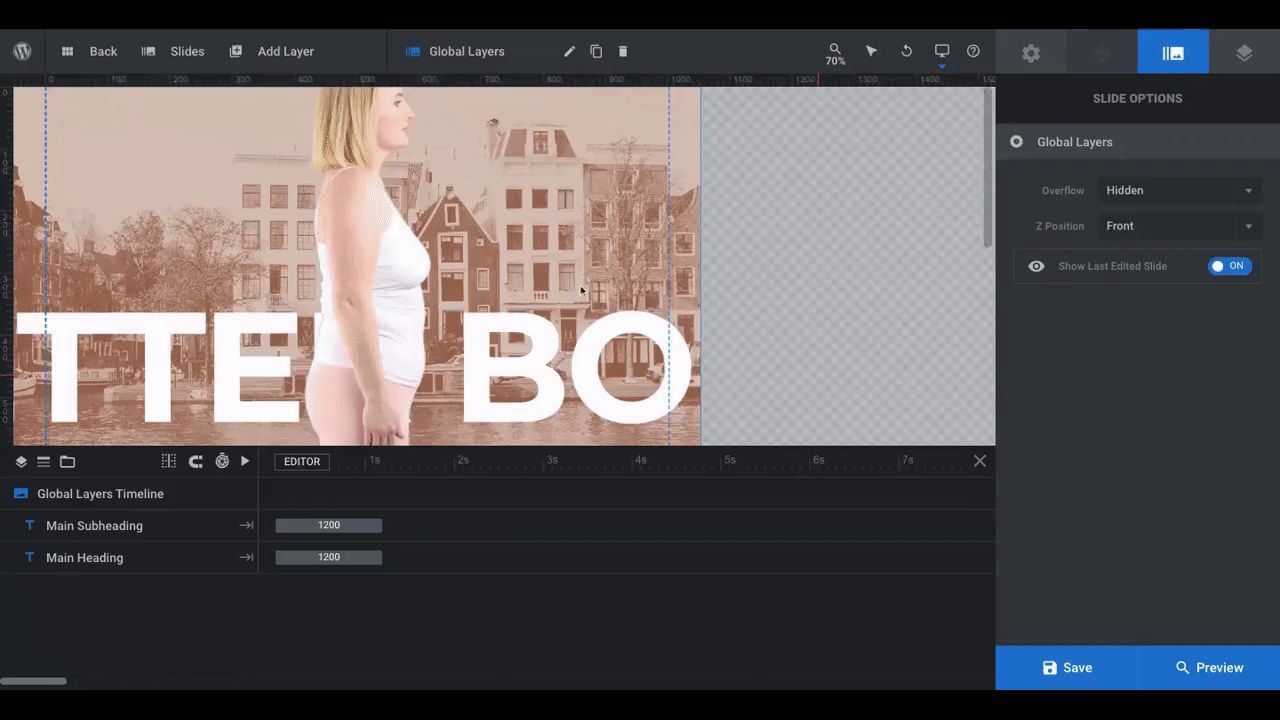This screenshot has height=720, width=1280.
Task: Select the Global Layers section icon
Action: pyautogui.click(x=1016, y=142)
